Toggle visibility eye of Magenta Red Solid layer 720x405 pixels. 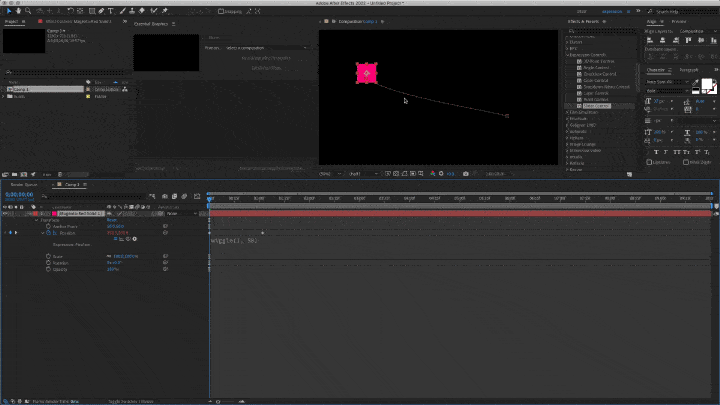[5, 214]
